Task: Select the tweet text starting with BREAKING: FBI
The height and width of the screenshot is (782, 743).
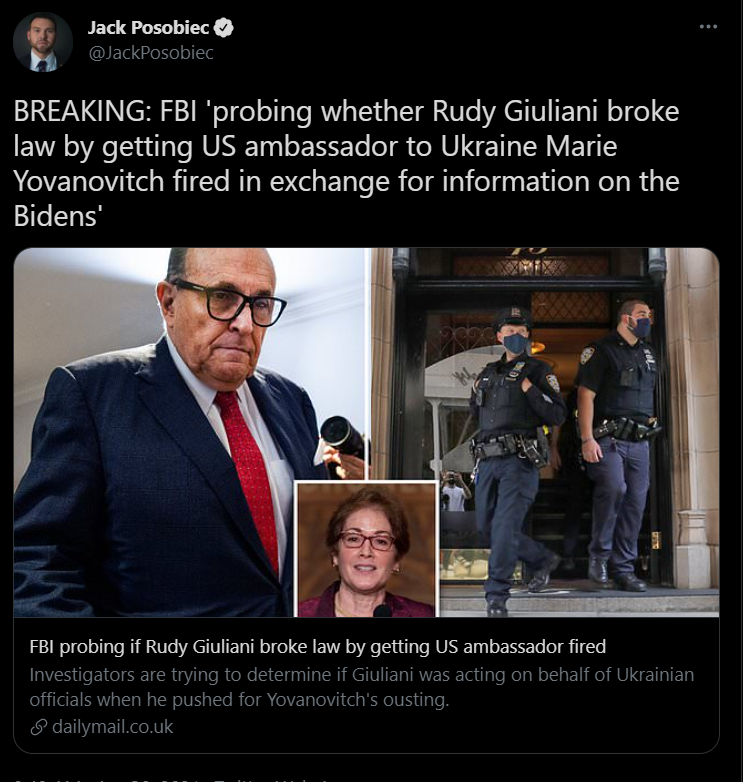Action: tap(346, 164)
